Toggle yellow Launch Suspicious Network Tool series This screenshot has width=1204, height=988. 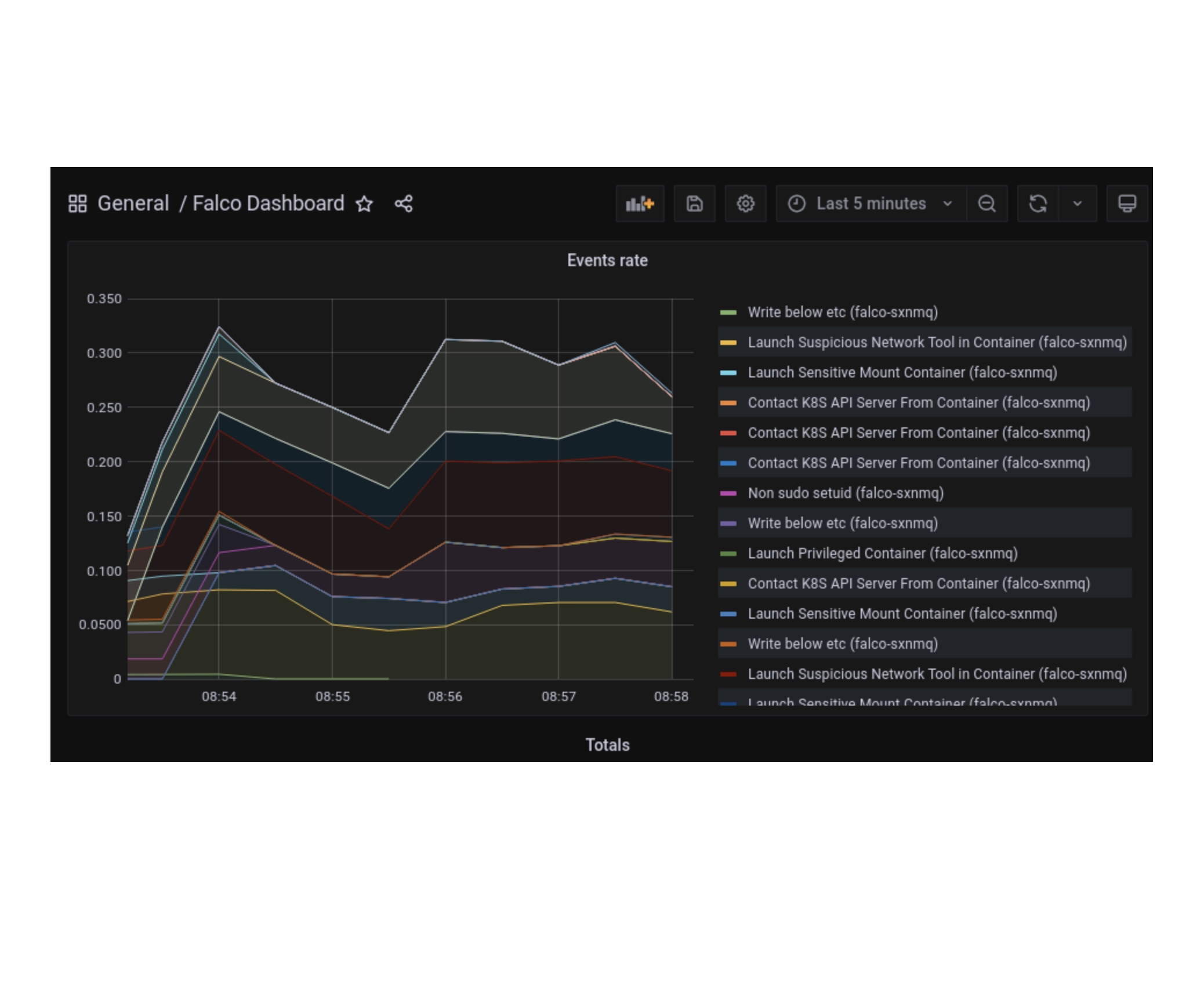937,342
